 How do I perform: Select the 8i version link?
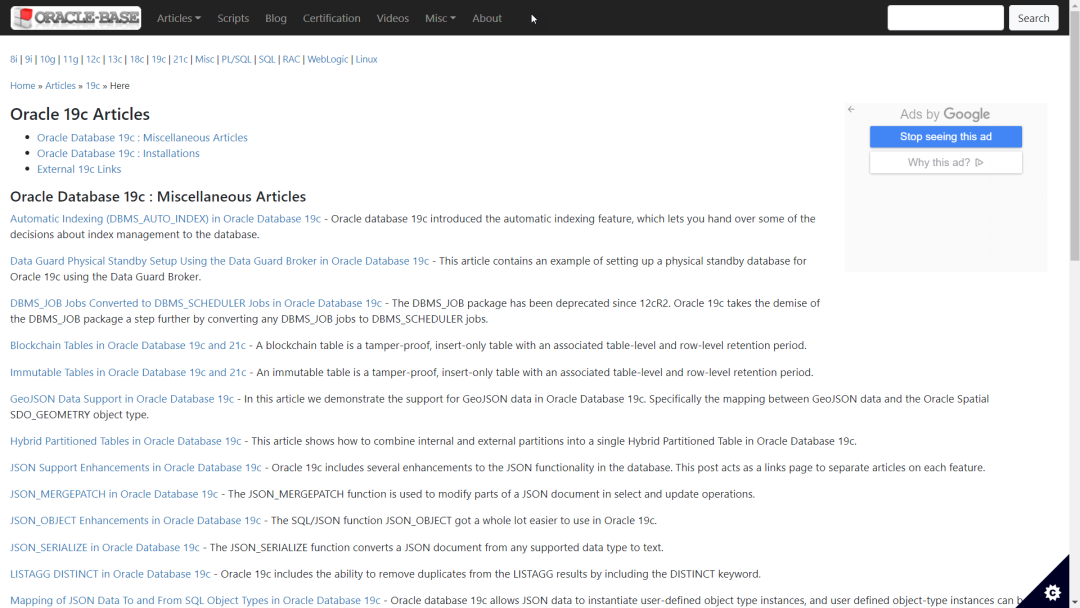14,59
